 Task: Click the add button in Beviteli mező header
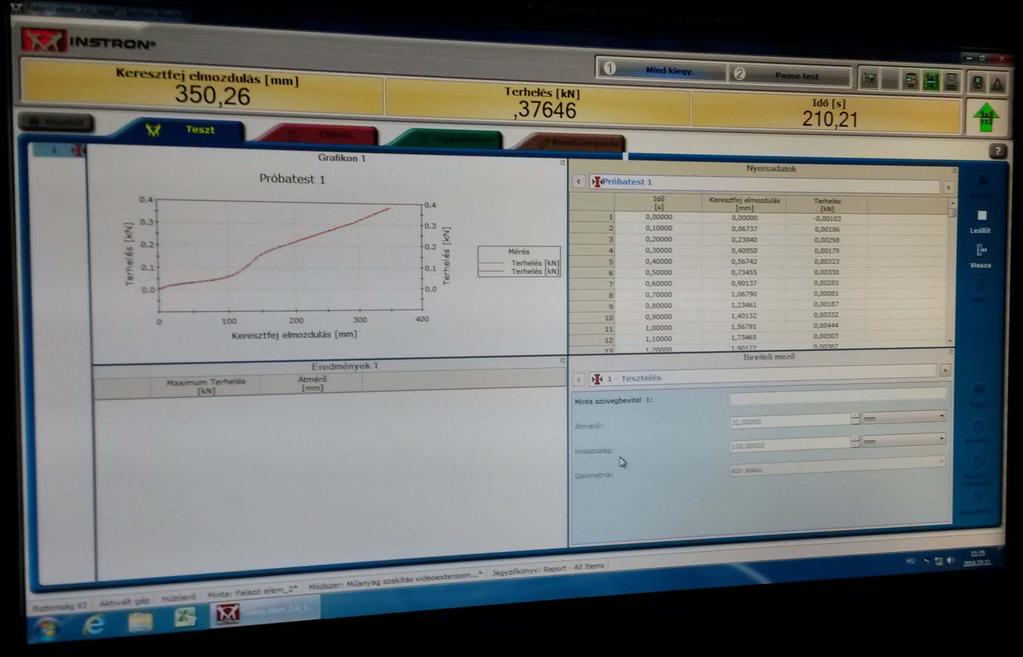point(945,371)
